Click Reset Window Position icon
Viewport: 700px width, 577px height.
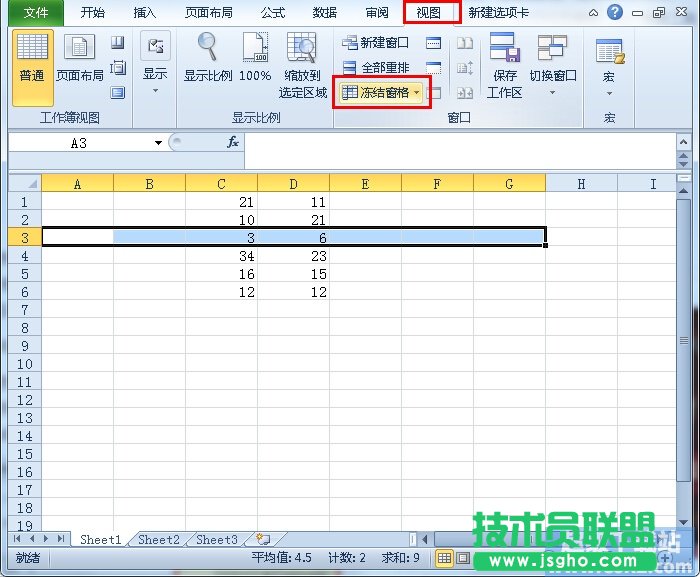click(465, 93)
